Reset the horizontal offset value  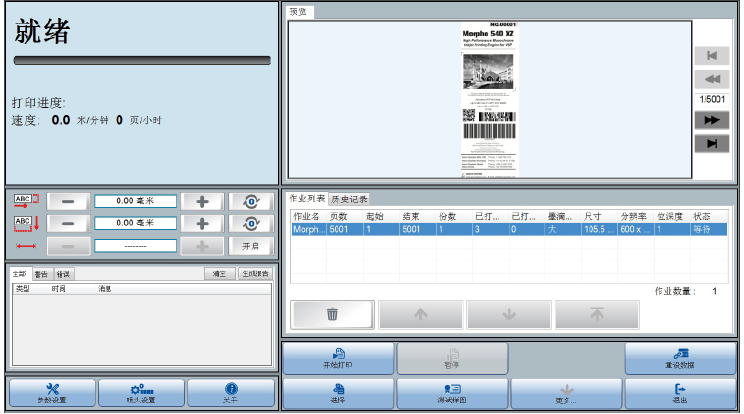point(250,201)
